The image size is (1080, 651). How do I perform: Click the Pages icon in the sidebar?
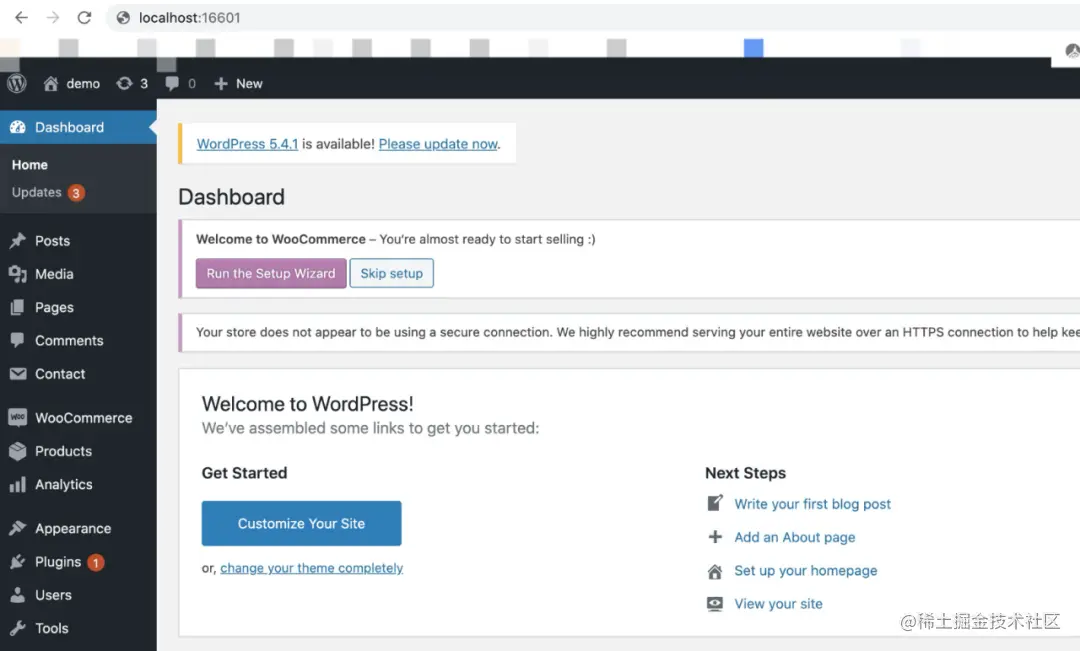(x=18, y=307)
